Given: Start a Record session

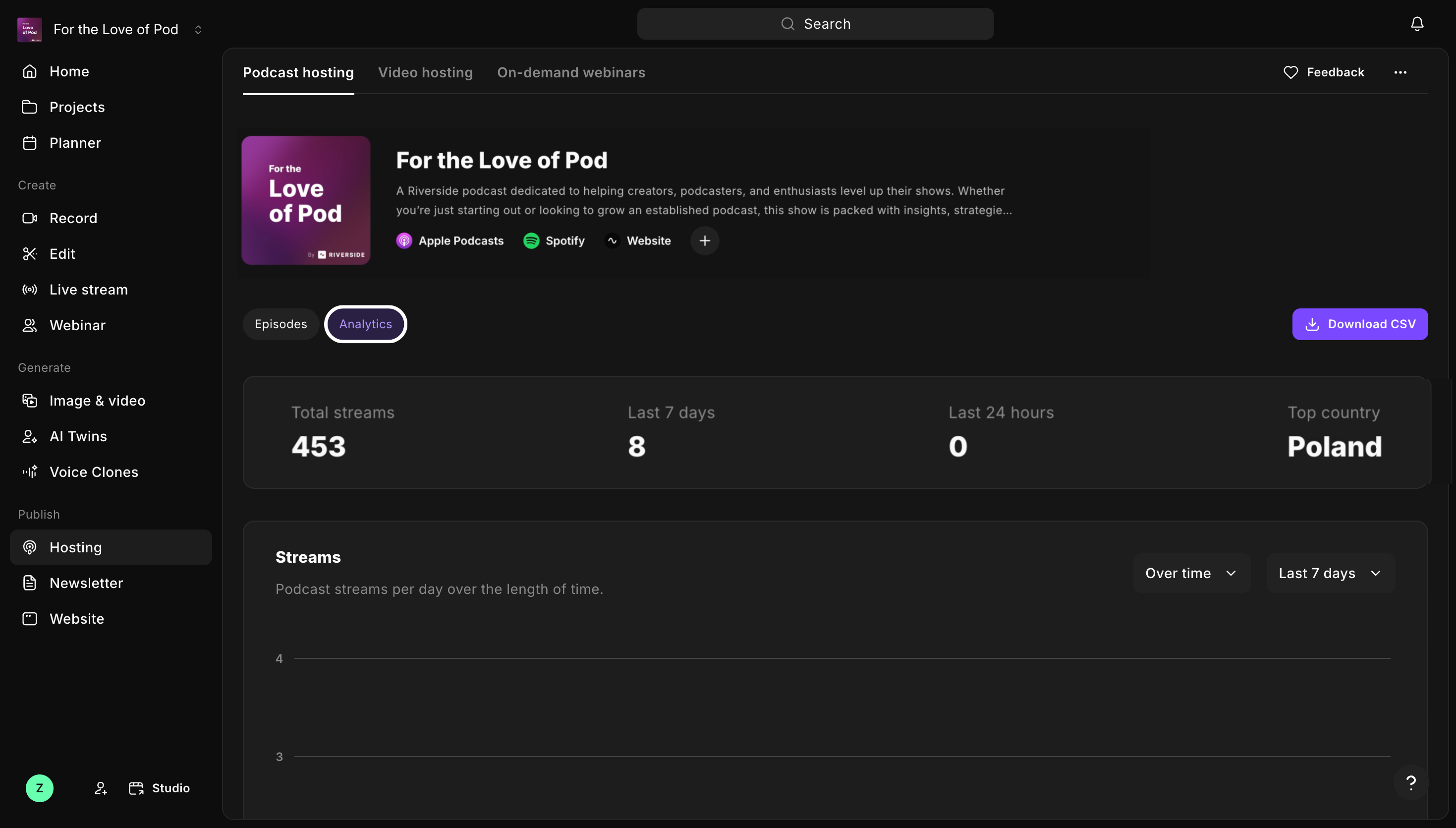Looking at the screenshot, I should click(x=111, y=218).
